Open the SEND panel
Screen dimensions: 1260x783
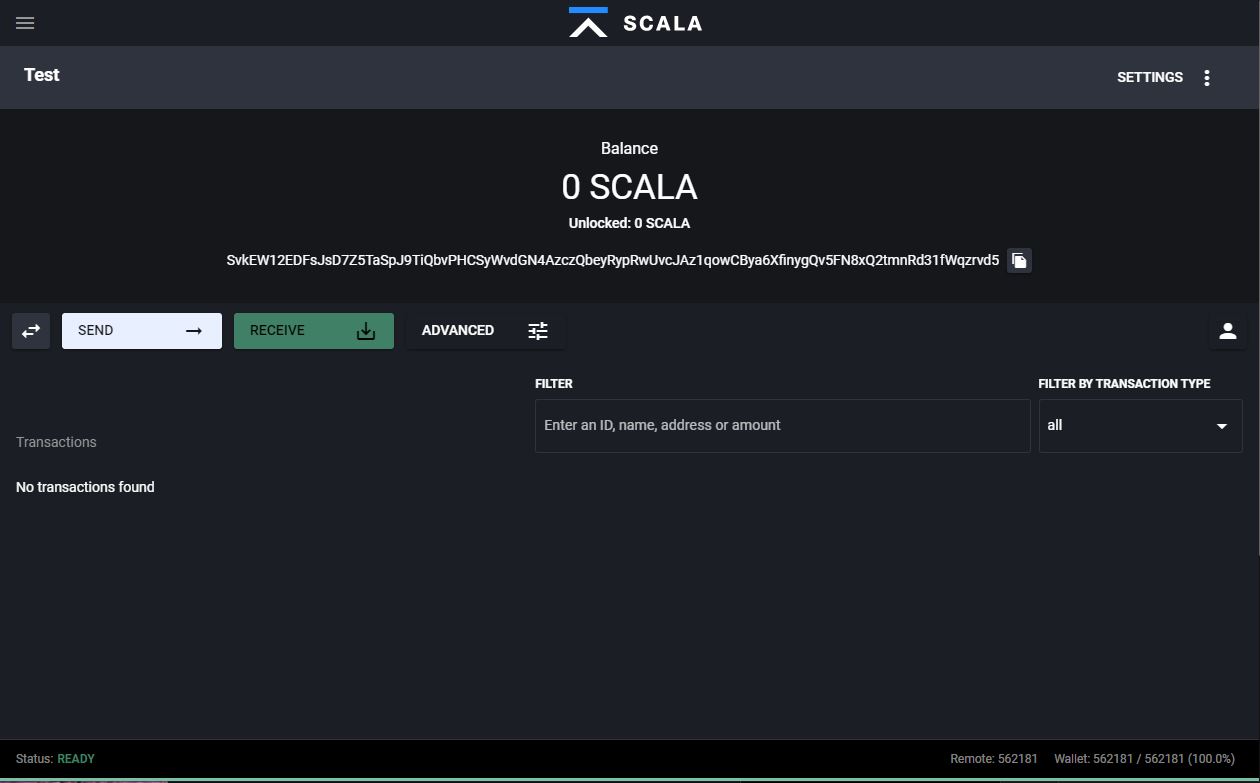tap(142, 331)
